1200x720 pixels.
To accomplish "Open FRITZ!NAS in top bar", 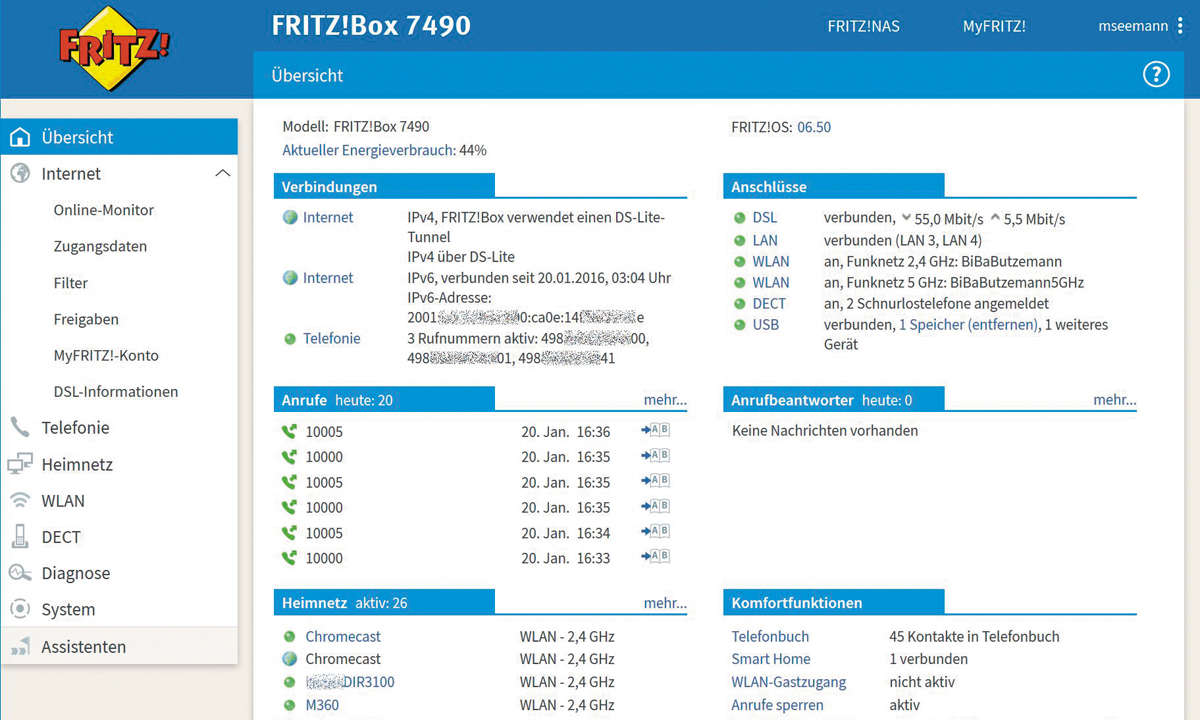I will (x=864, y=27).
